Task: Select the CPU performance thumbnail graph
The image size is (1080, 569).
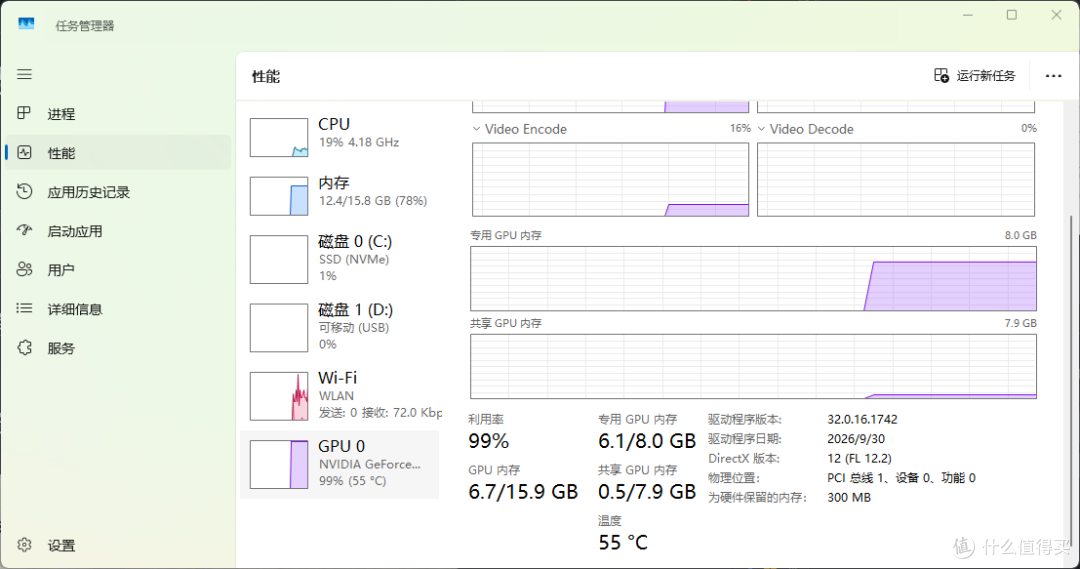Action: (x=279, y=137)
